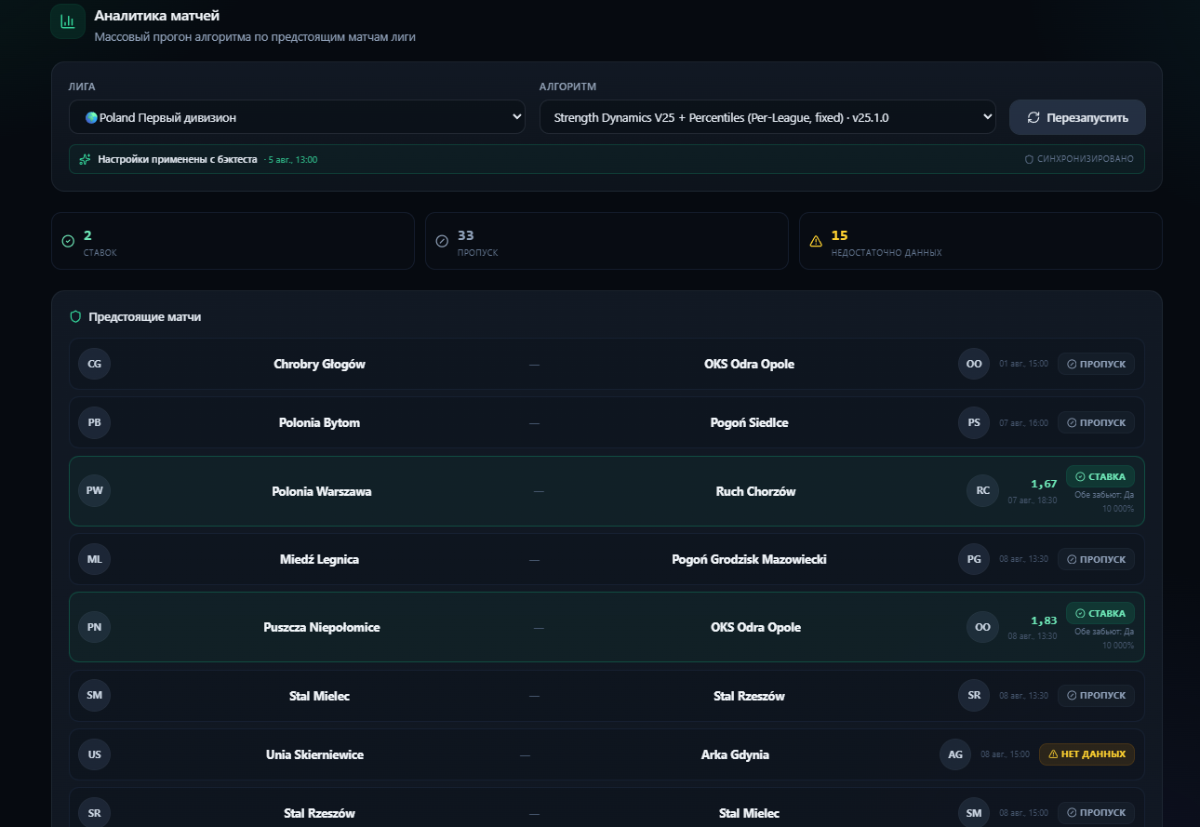Click the PG avatar for Pogoń Grodzisk Mazowiecki
The image size is (1200, 827).
(x=974, y=559)
